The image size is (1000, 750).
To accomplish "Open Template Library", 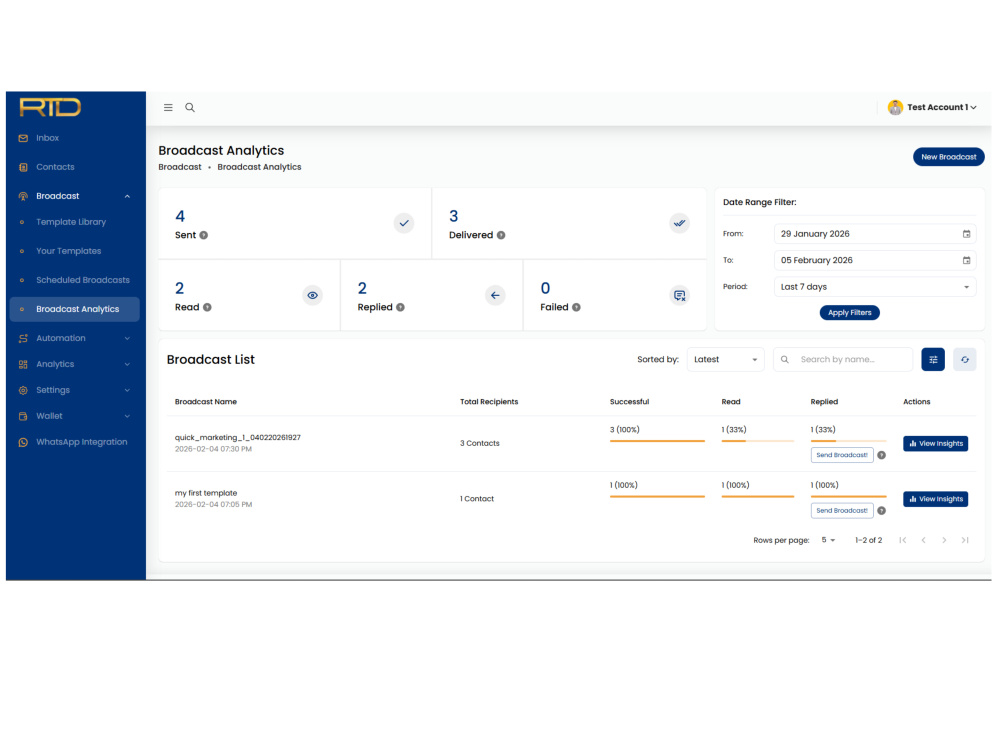I will coord(74,222).
